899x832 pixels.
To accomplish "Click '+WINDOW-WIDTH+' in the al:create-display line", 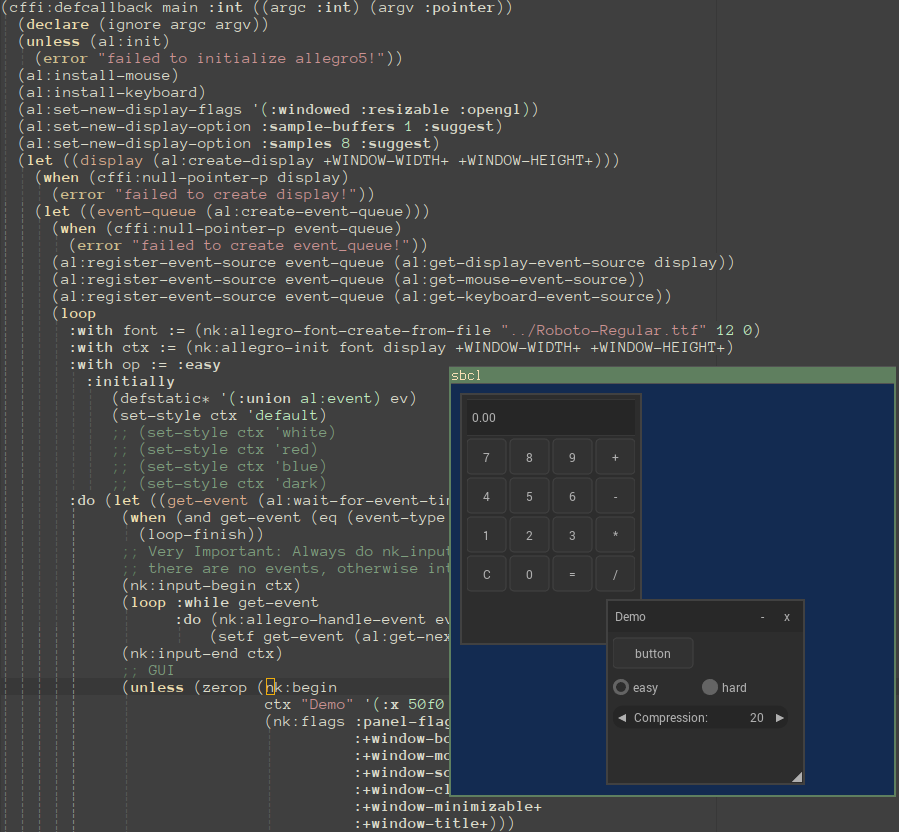I will click(x=386, y=161).
